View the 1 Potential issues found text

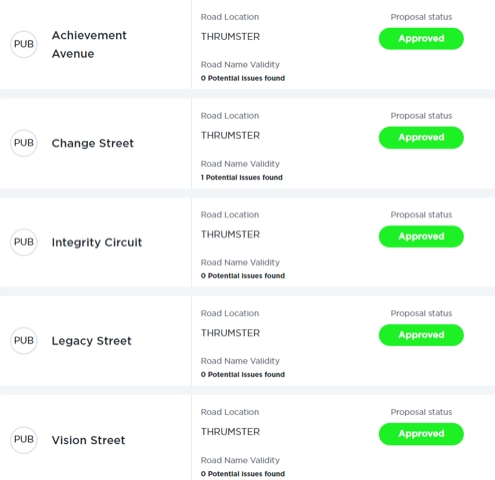[242, 177]
